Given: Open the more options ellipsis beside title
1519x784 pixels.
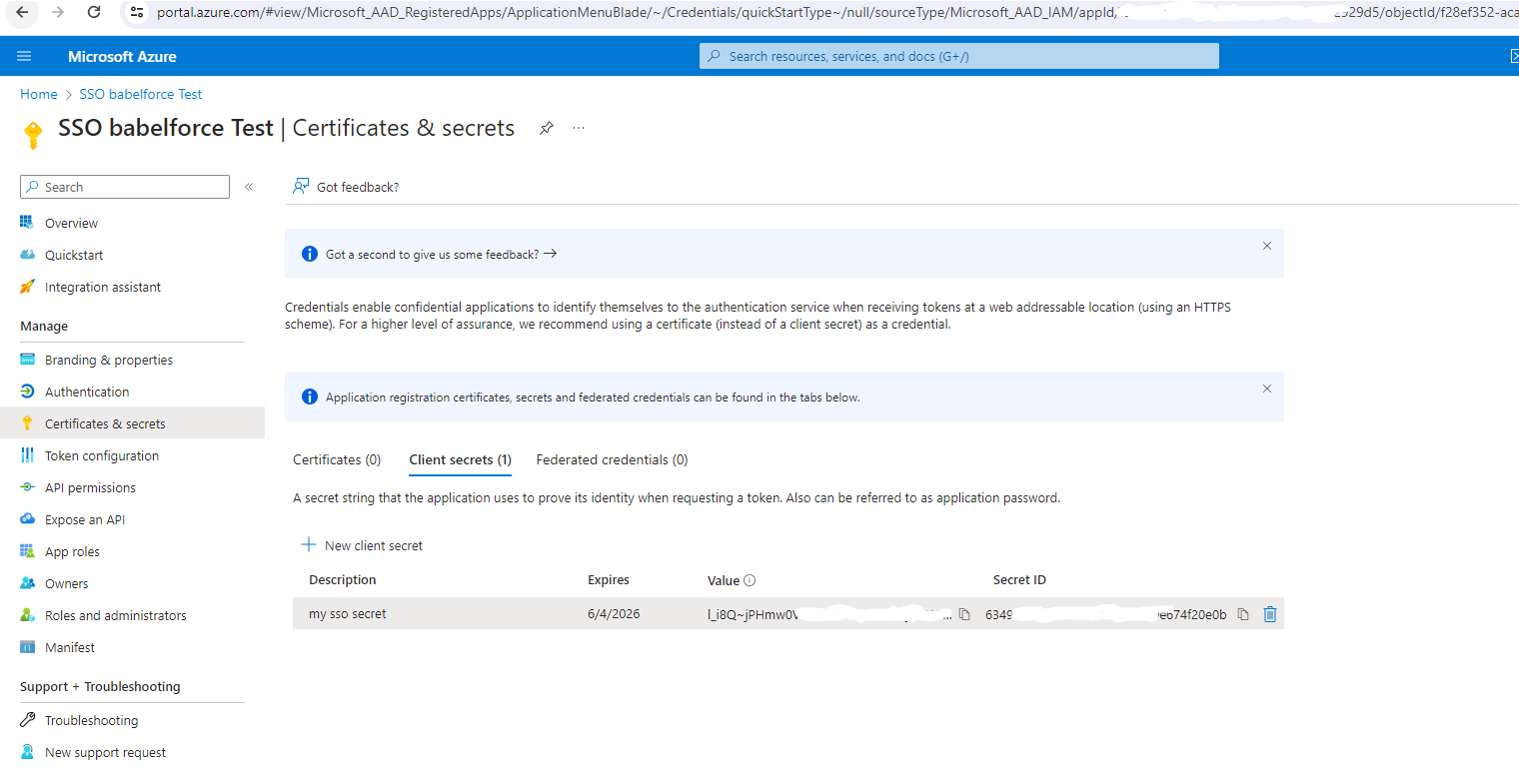Looking at the screenshot, I should tap(579, 128).
